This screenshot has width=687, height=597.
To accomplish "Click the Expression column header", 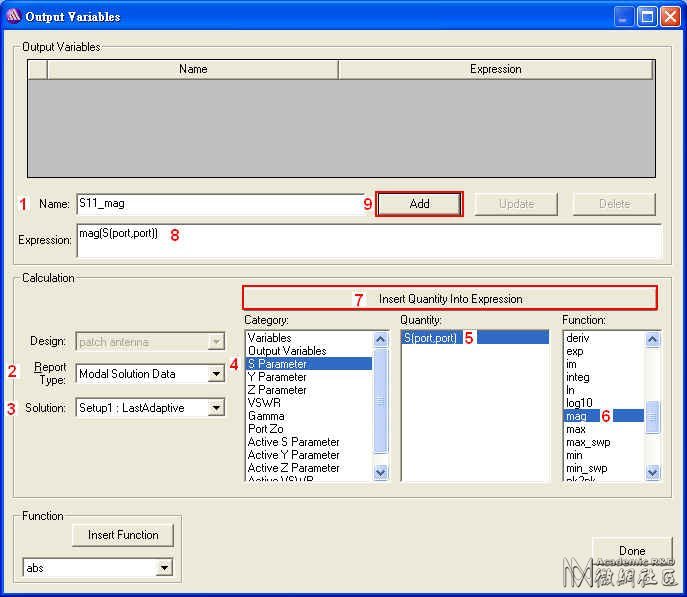I will (496, 69).
